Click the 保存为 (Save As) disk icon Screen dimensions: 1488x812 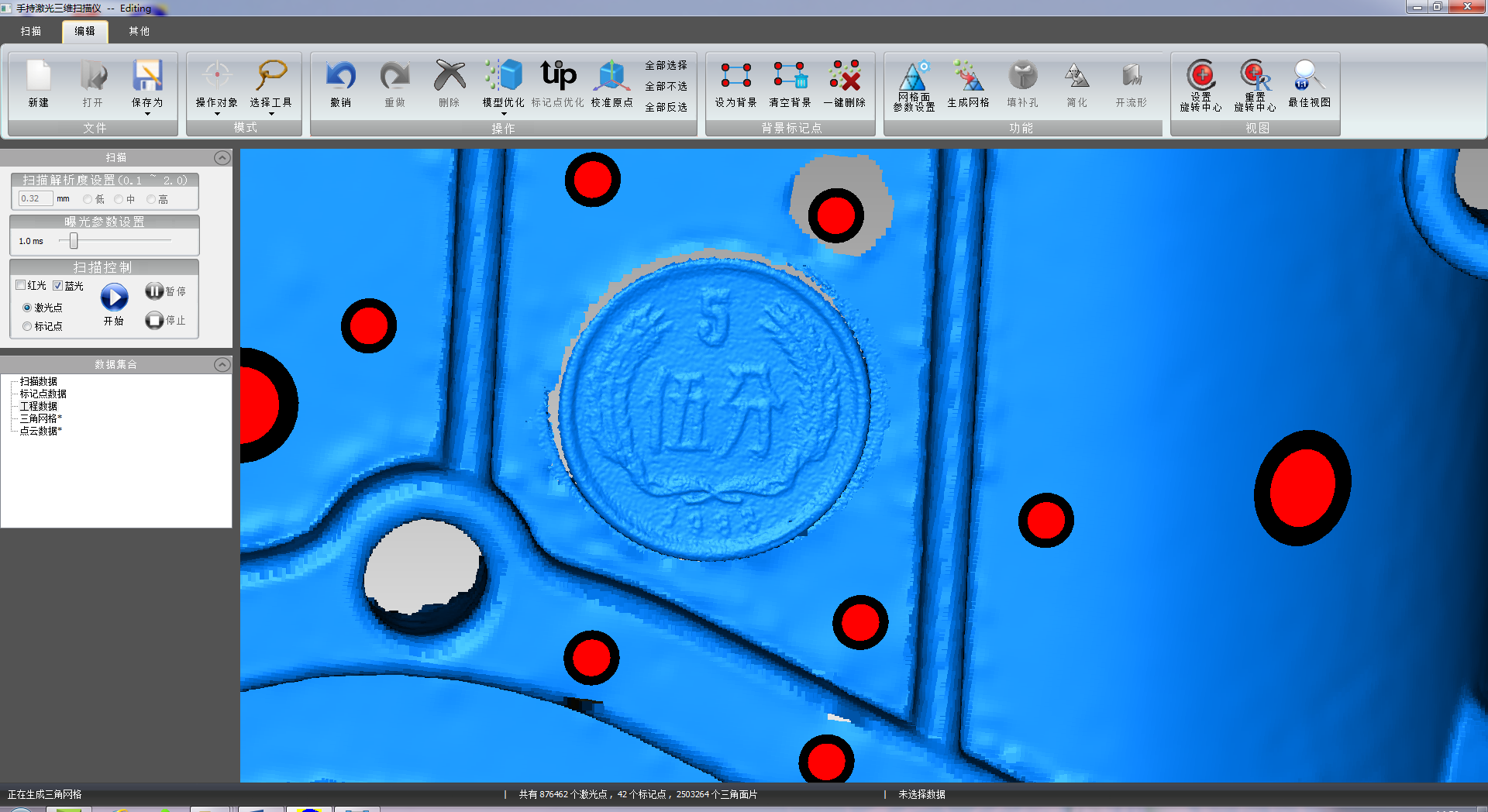(x=146, y=77)
